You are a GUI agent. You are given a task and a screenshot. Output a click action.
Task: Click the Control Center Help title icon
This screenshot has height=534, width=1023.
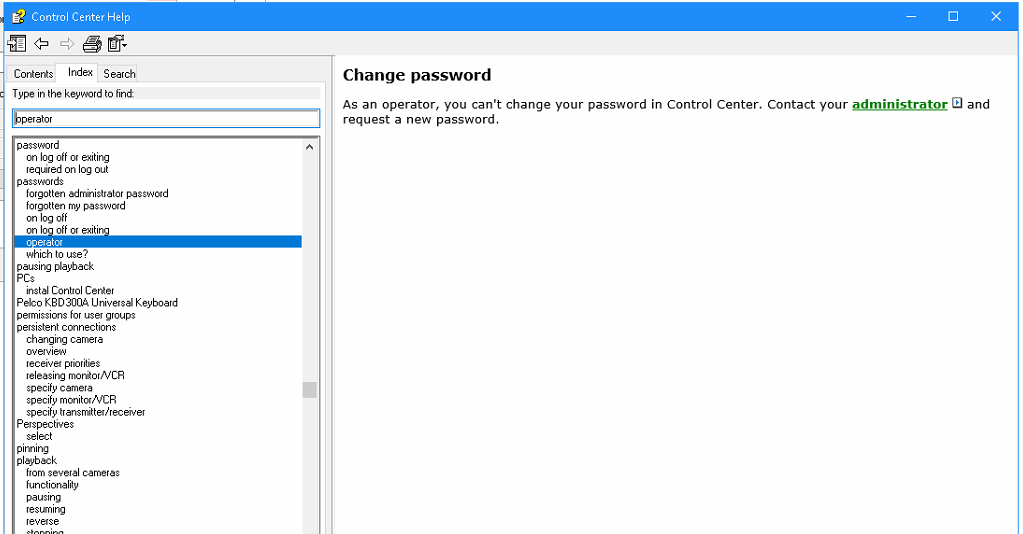[18, 16]
